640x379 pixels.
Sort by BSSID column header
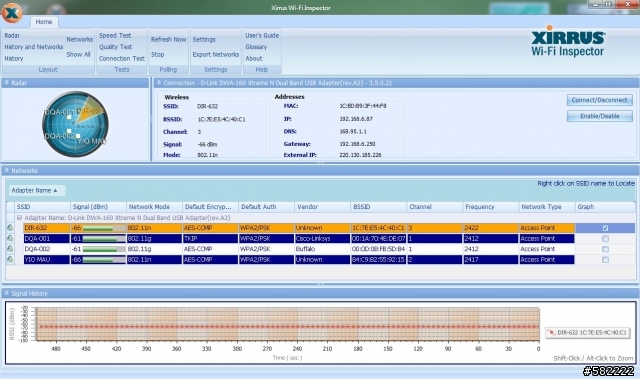coord(378,206)
